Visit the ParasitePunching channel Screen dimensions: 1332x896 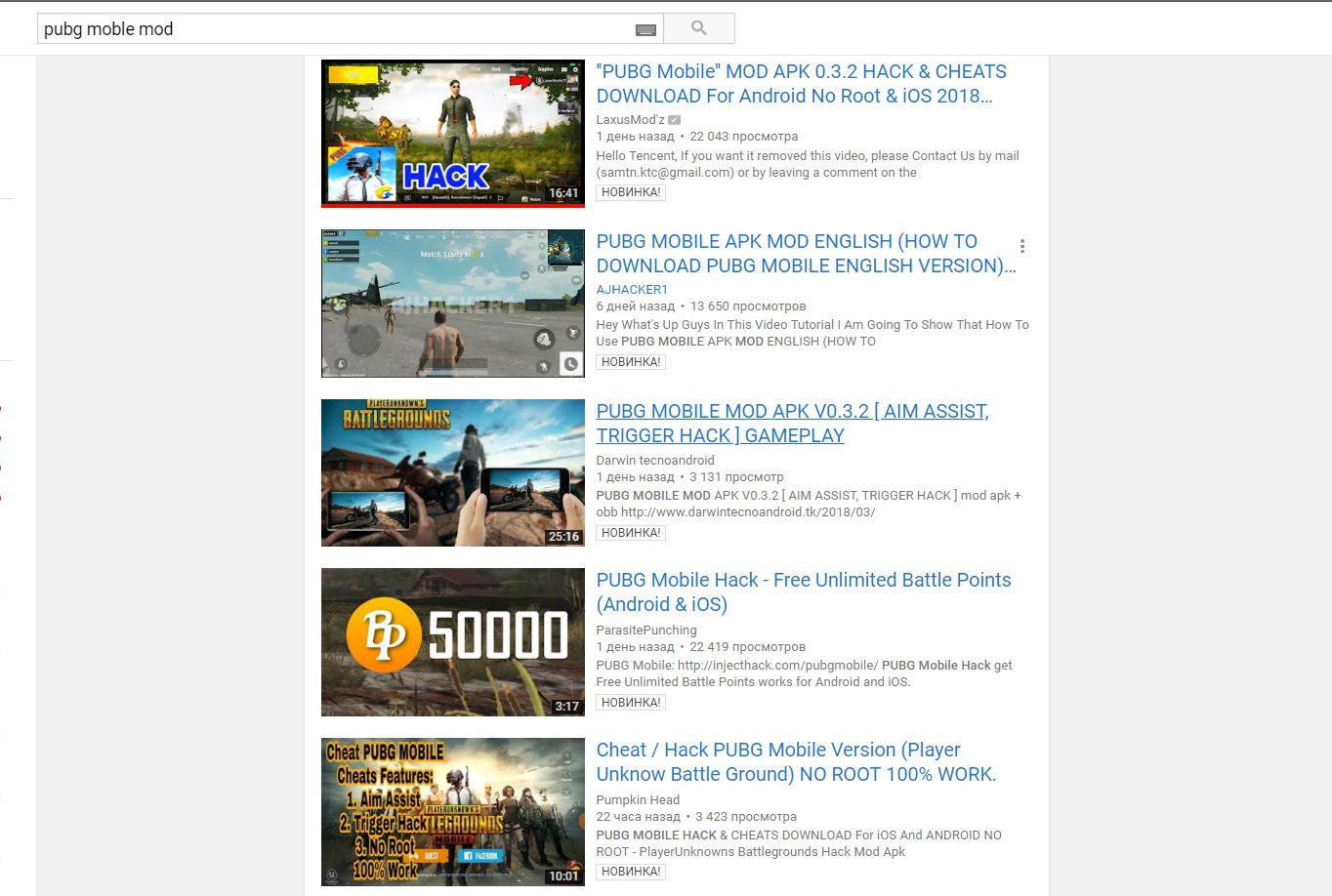pyautogui.click(x=646, y=631)
